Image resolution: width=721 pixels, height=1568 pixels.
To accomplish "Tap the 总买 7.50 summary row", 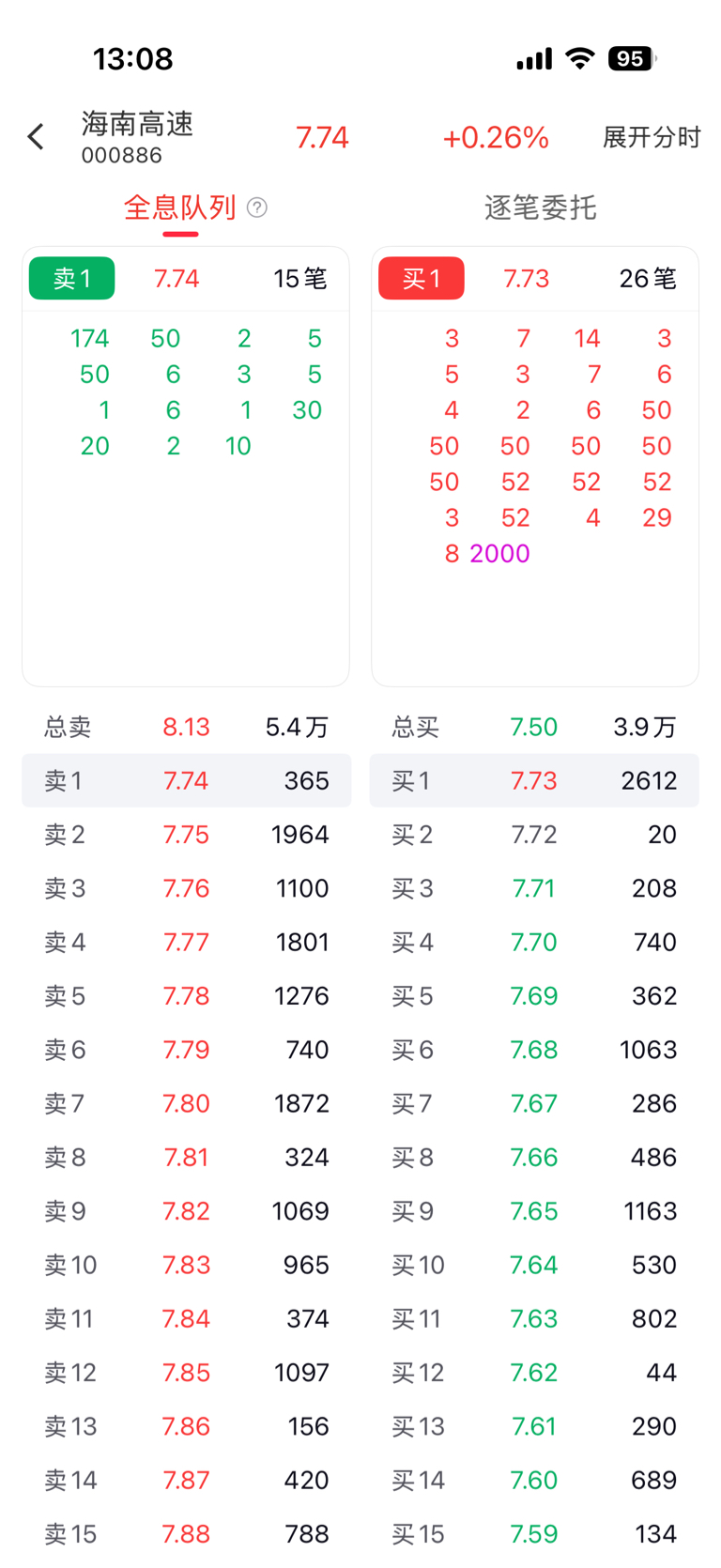I will pos(533,727).
